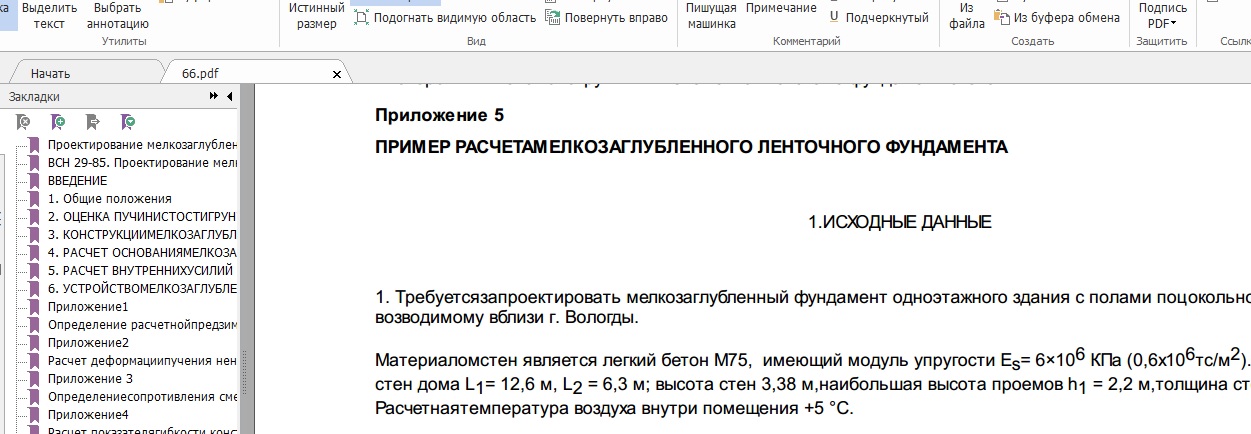Click text 'возводимому вблизи г. Вологды.'
The width and height of the screenshot is (1251, 434).
506,318
